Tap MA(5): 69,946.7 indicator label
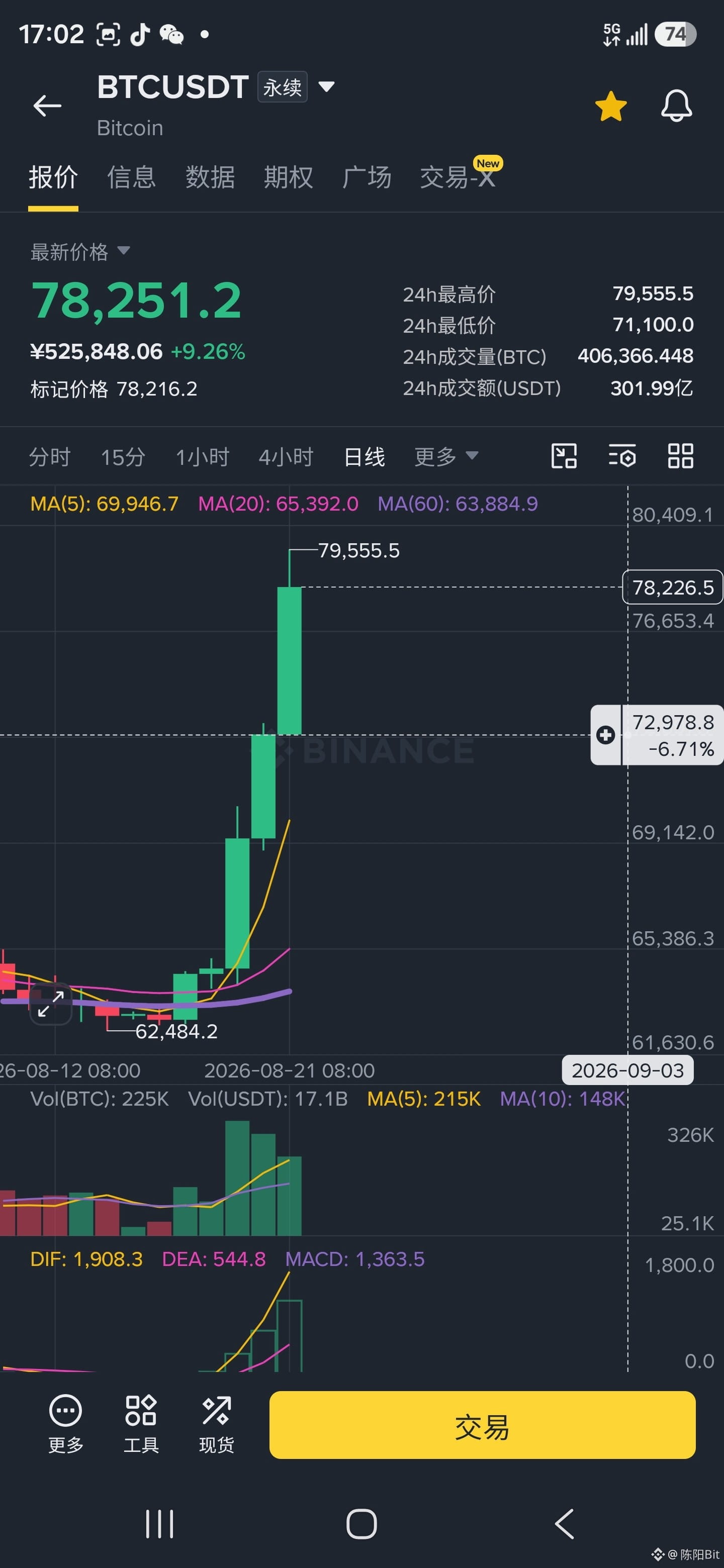This screenshot has height=1568, width=724. 104,504
